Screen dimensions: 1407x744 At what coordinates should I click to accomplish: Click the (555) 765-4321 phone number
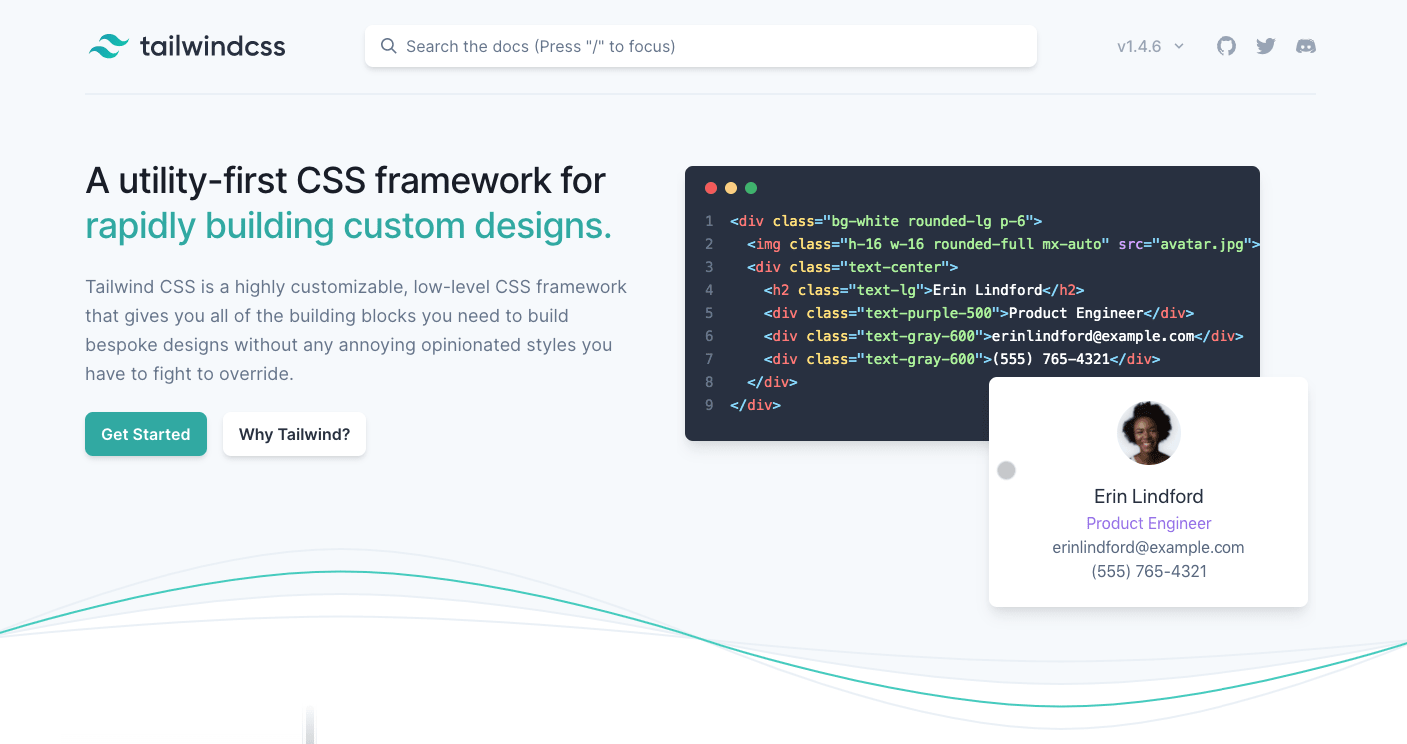pyautogui.click(x=1148, y=571)
